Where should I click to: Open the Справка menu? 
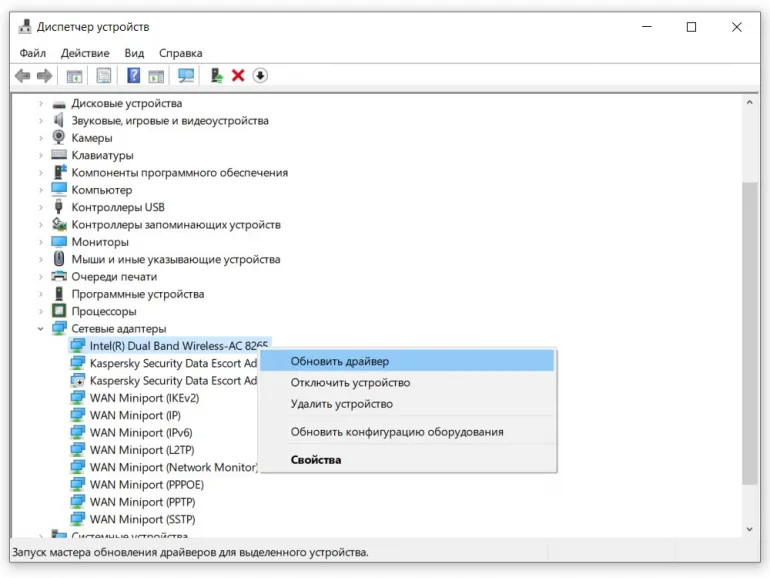click(180, 53)
